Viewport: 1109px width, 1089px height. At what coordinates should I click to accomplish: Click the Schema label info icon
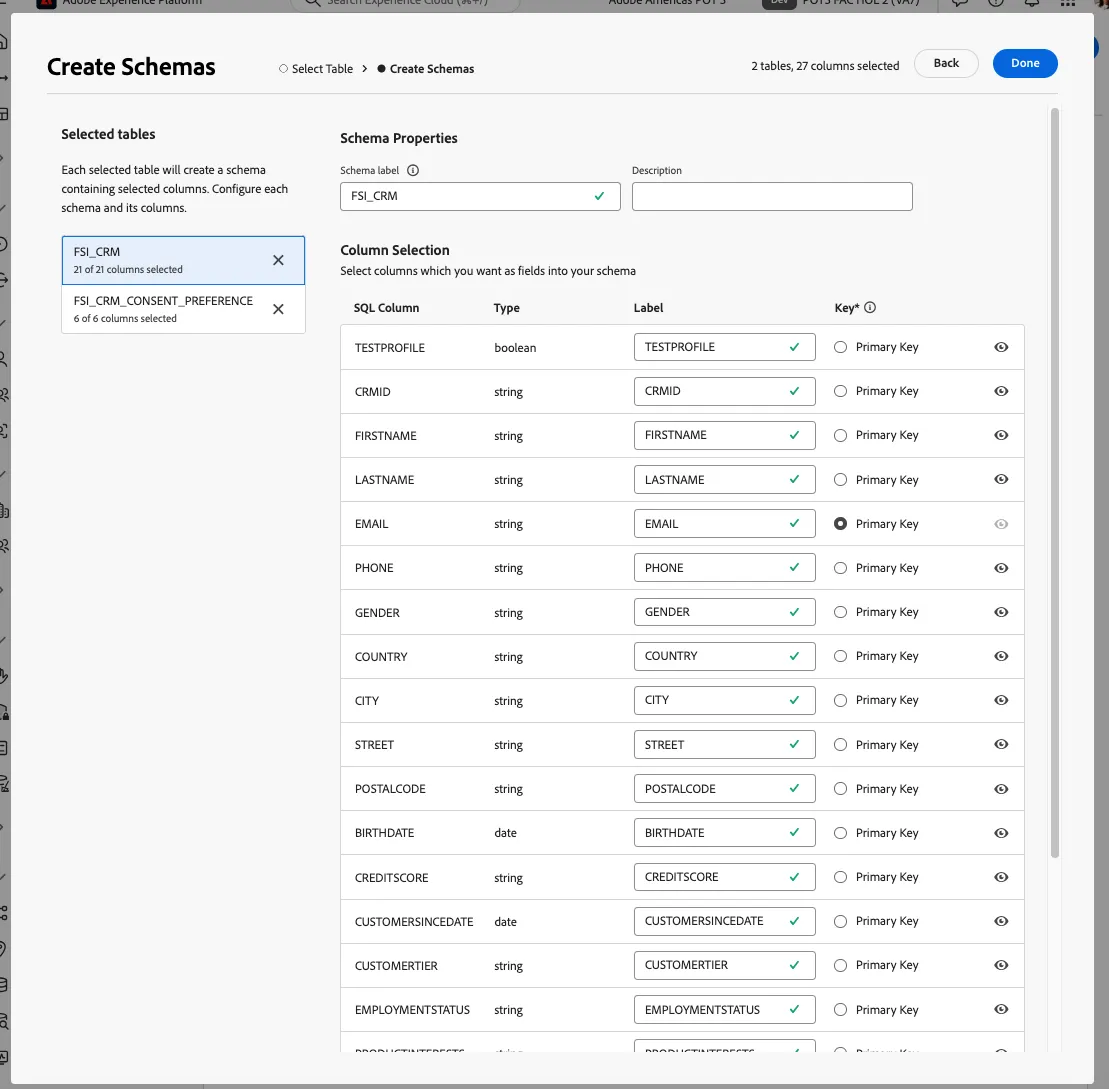(413, 170)
